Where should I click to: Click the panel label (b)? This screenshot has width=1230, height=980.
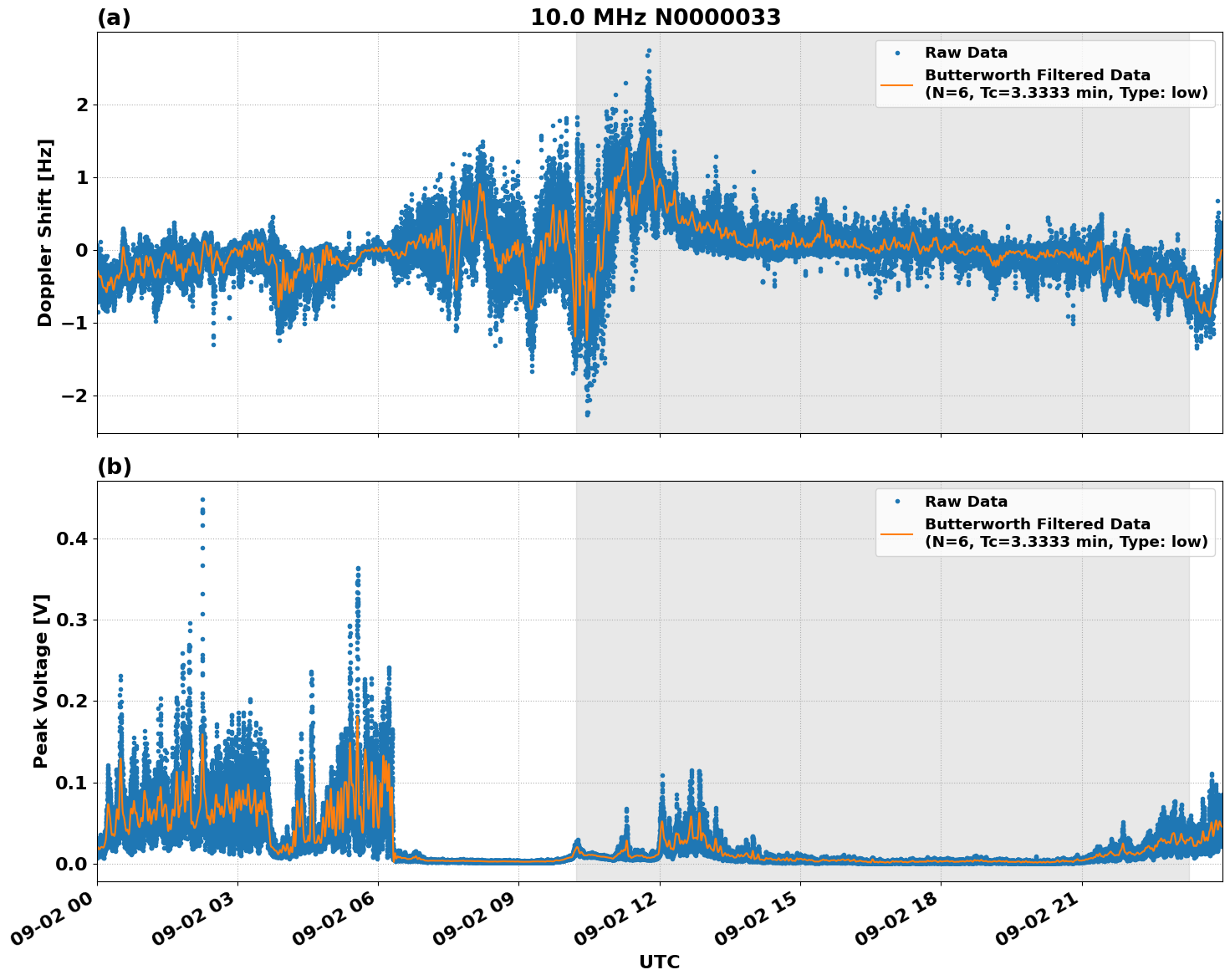(x=114, y=465)
